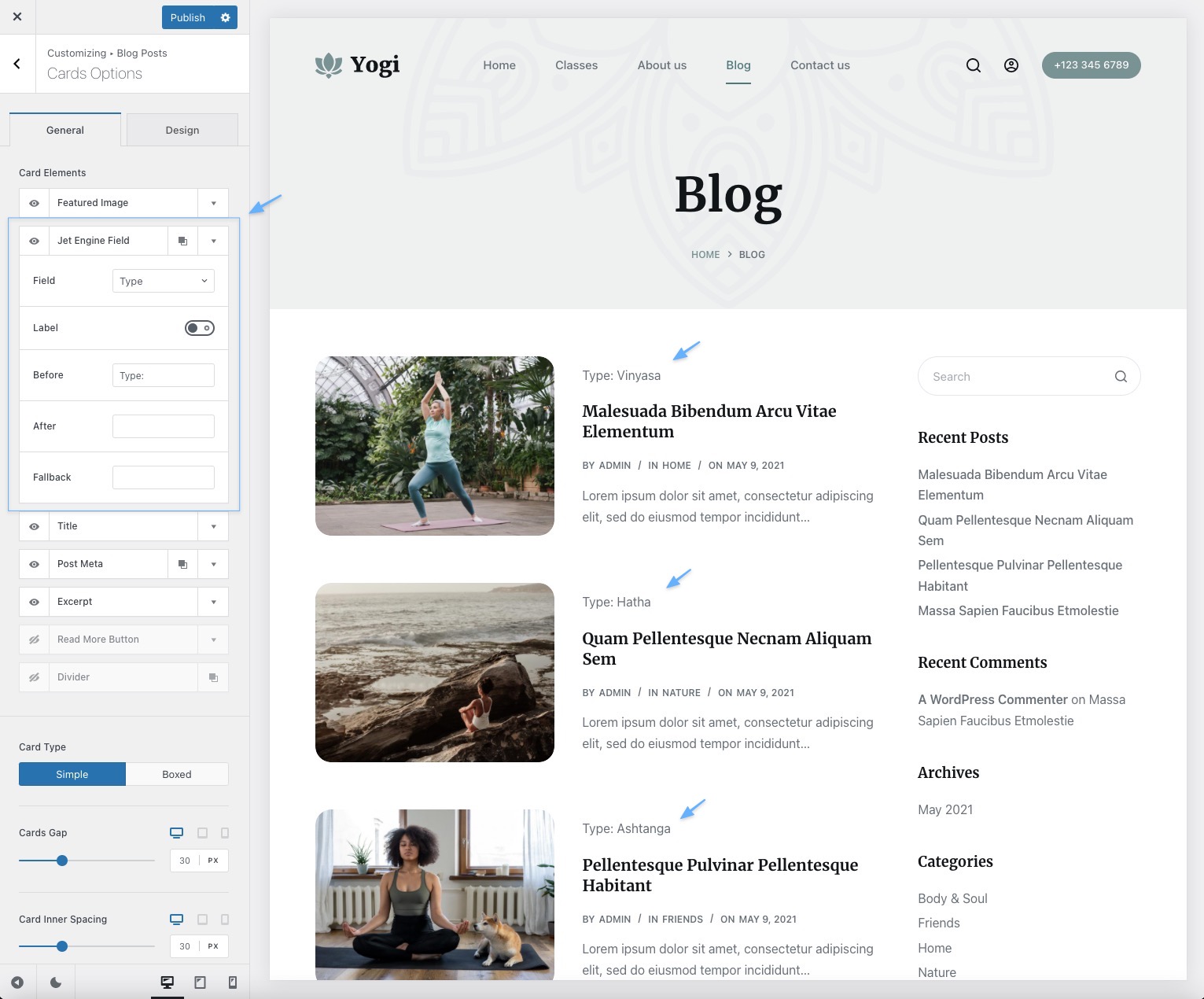Duplicate the Post Meta element
Viewport: 1204px width, 999px height.
(182, 564)
